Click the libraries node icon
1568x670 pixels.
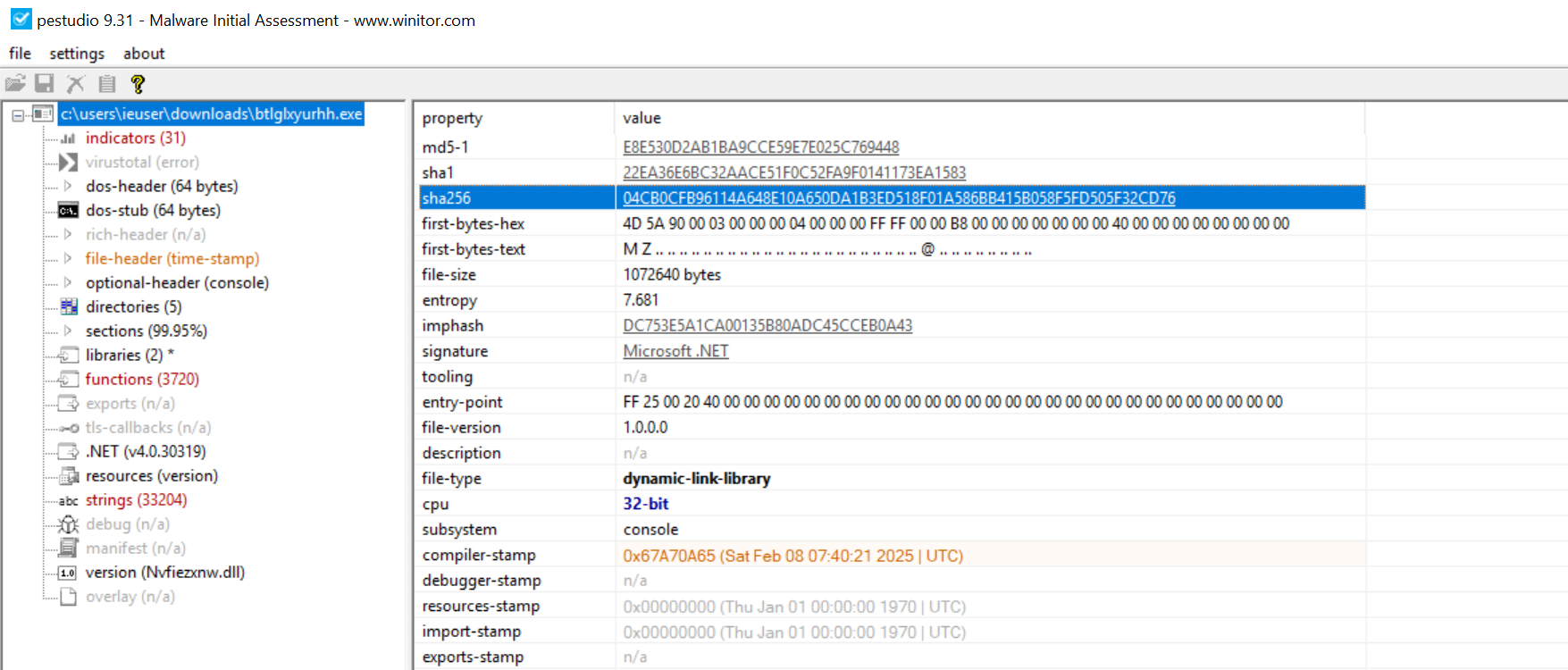(69, 356)
